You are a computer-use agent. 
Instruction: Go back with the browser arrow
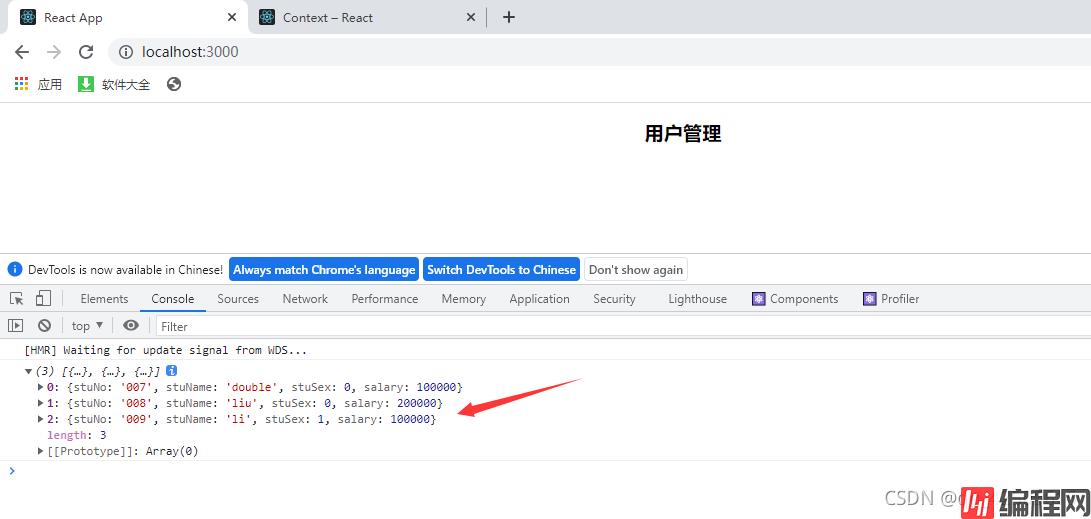tap(22, 52)
